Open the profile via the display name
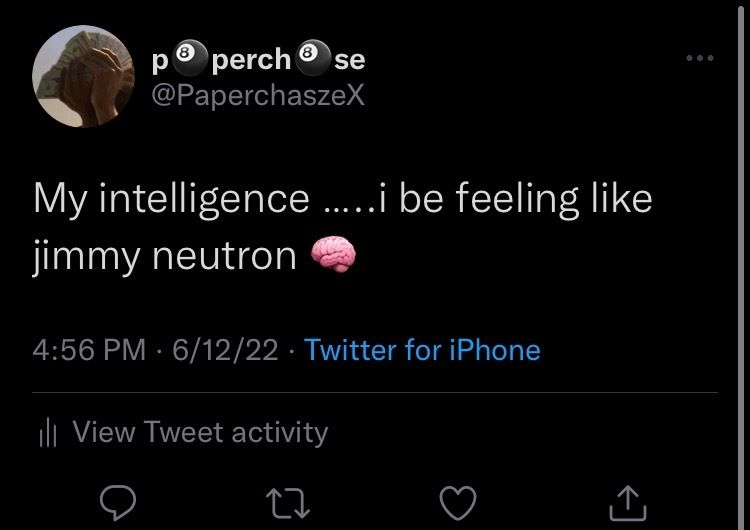The image size is (750, 530). [258, 58]
